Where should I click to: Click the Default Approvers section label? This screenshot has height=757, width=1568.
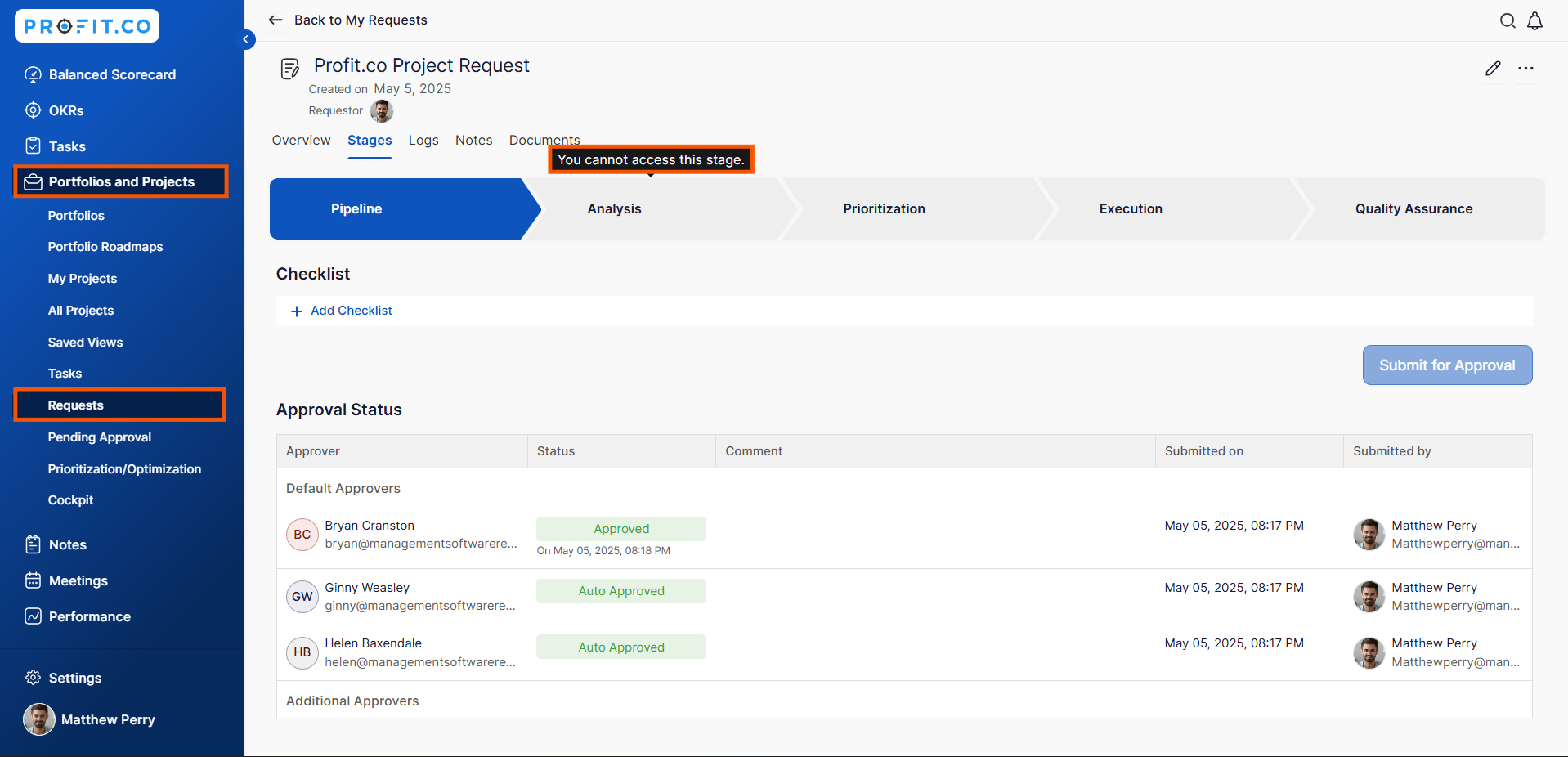pos(343,488)
